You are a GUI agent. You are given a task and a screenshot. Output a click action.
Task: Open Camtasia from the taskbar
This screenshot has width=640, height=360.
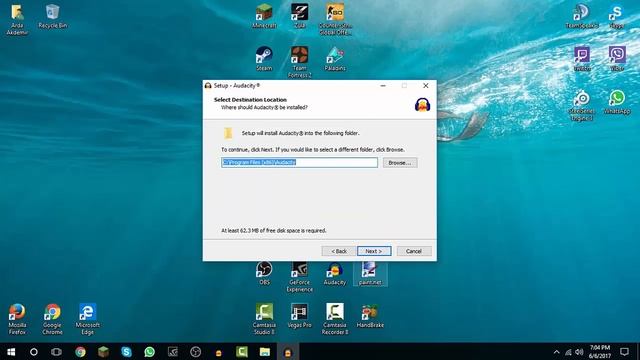242,351
